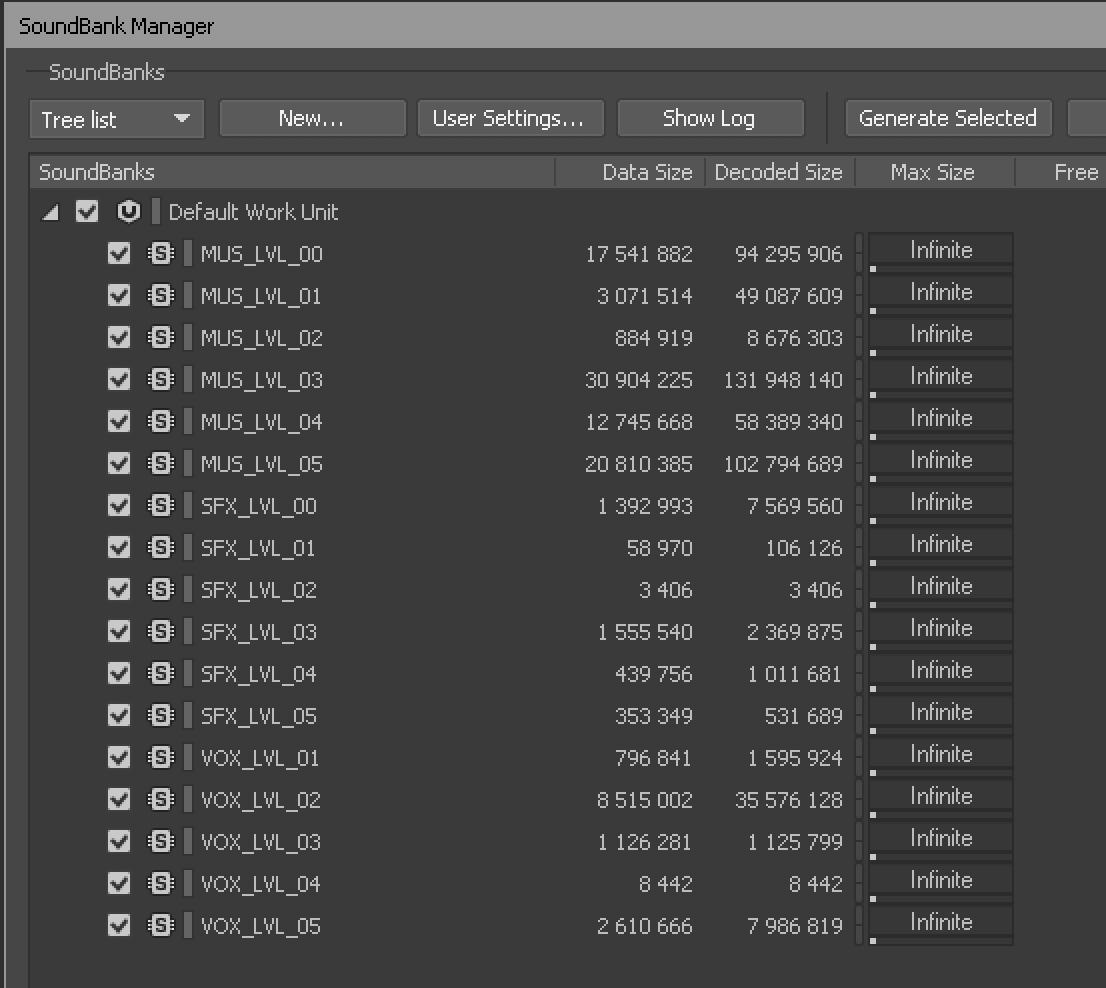The height and width of the screenshot is (988, 1106).
Task: Select the Default Work Unit label
Action: (x=253, y=212)
